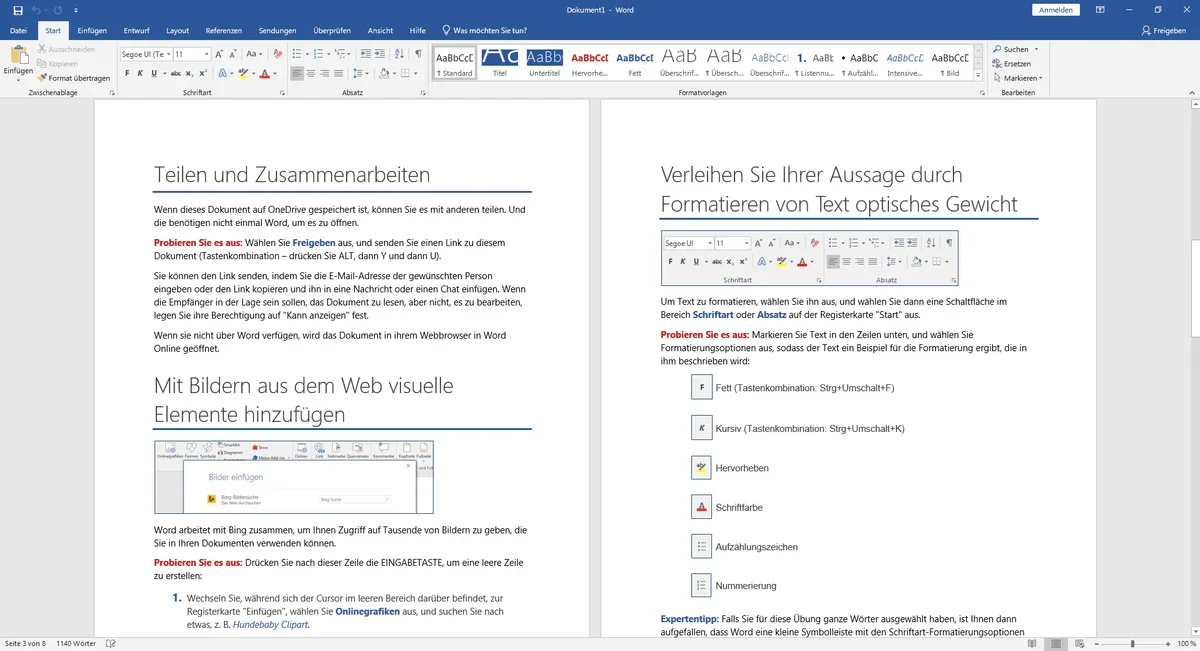Click the Ersetzen button
This screenshot has width=1200, height=651.
click(x=1011, y=64)
